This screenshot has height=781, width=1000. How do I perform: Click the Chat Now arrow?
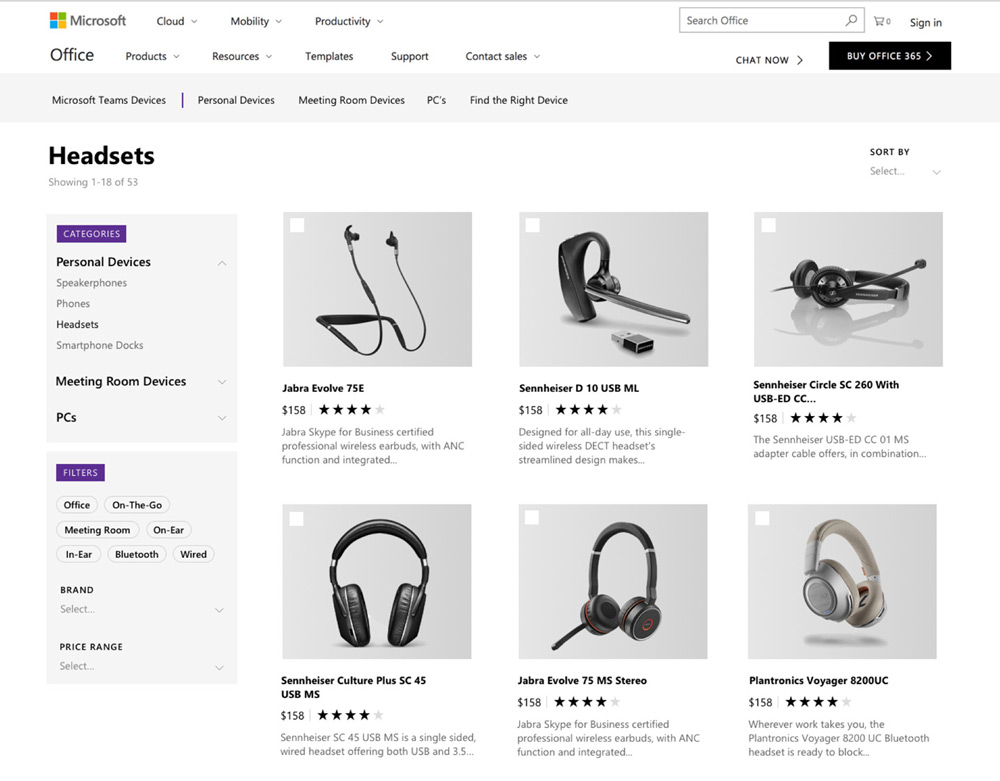click(800, 60)
